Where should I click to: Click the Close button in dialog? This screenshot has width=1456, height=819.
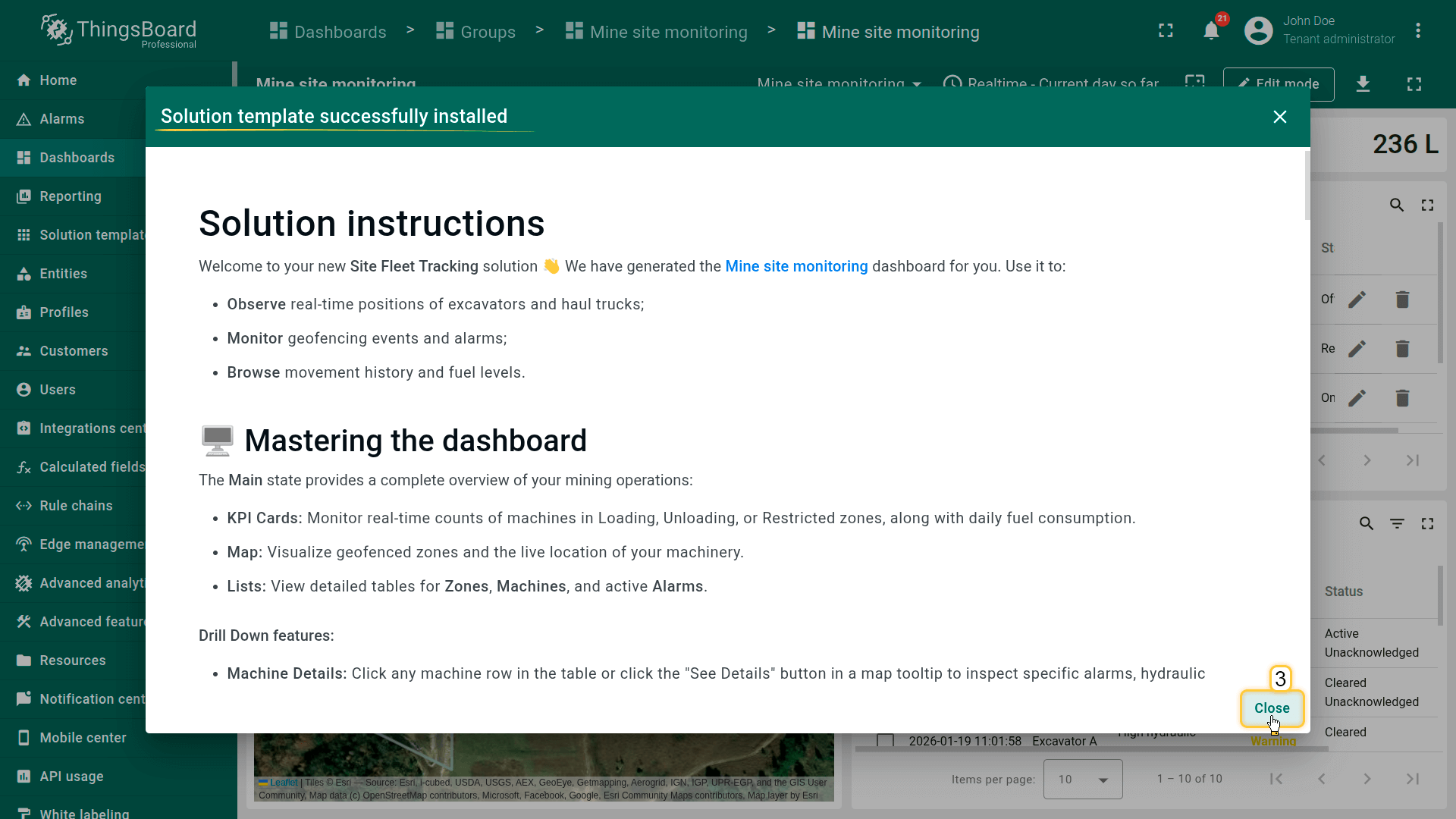coord(1272,708)
